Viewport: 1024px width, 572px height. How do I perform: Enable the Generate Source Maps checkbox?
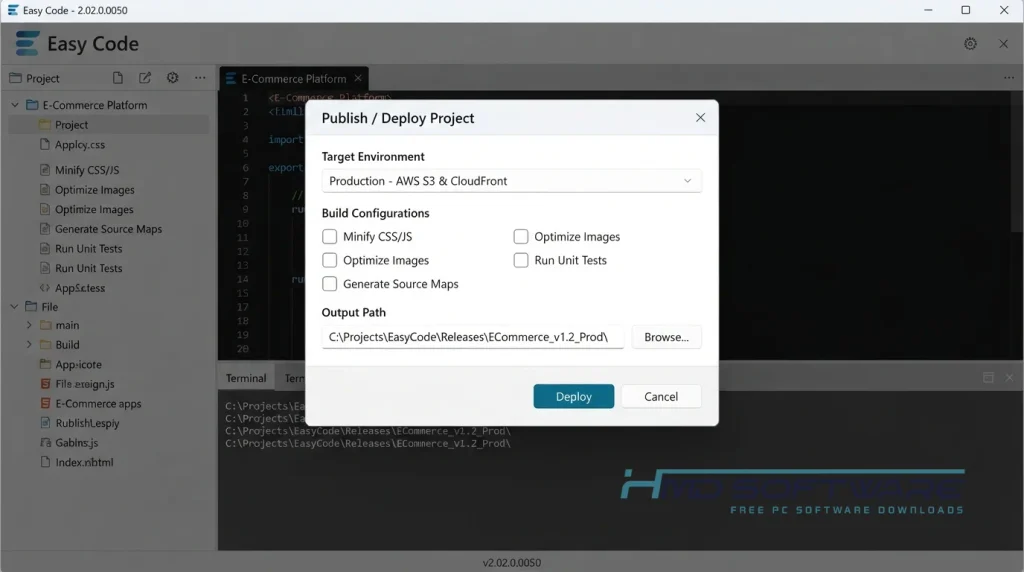(330, 283)
